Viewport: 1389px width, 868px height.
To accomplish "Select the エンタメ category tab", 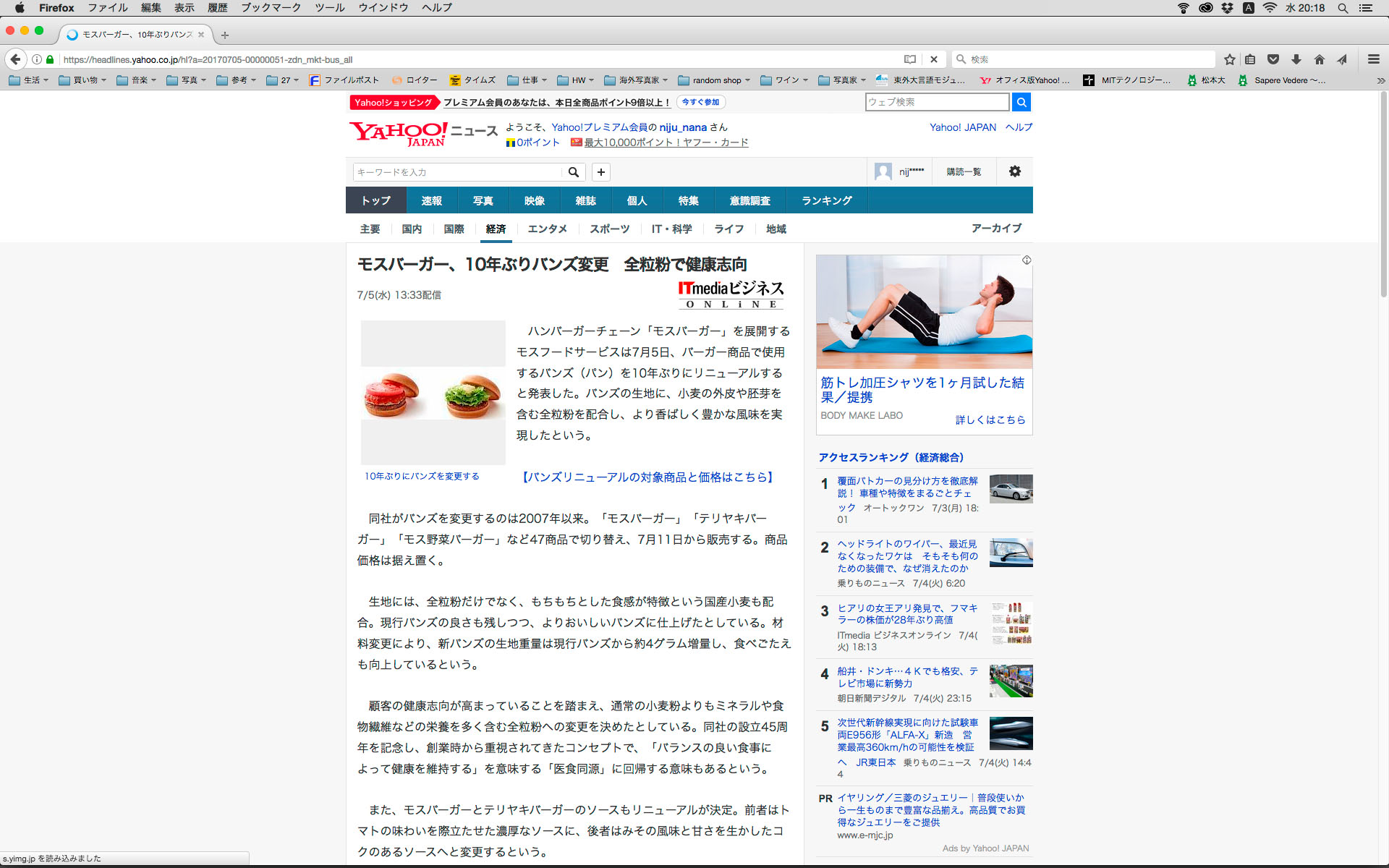I will click(x=547, y=229).
